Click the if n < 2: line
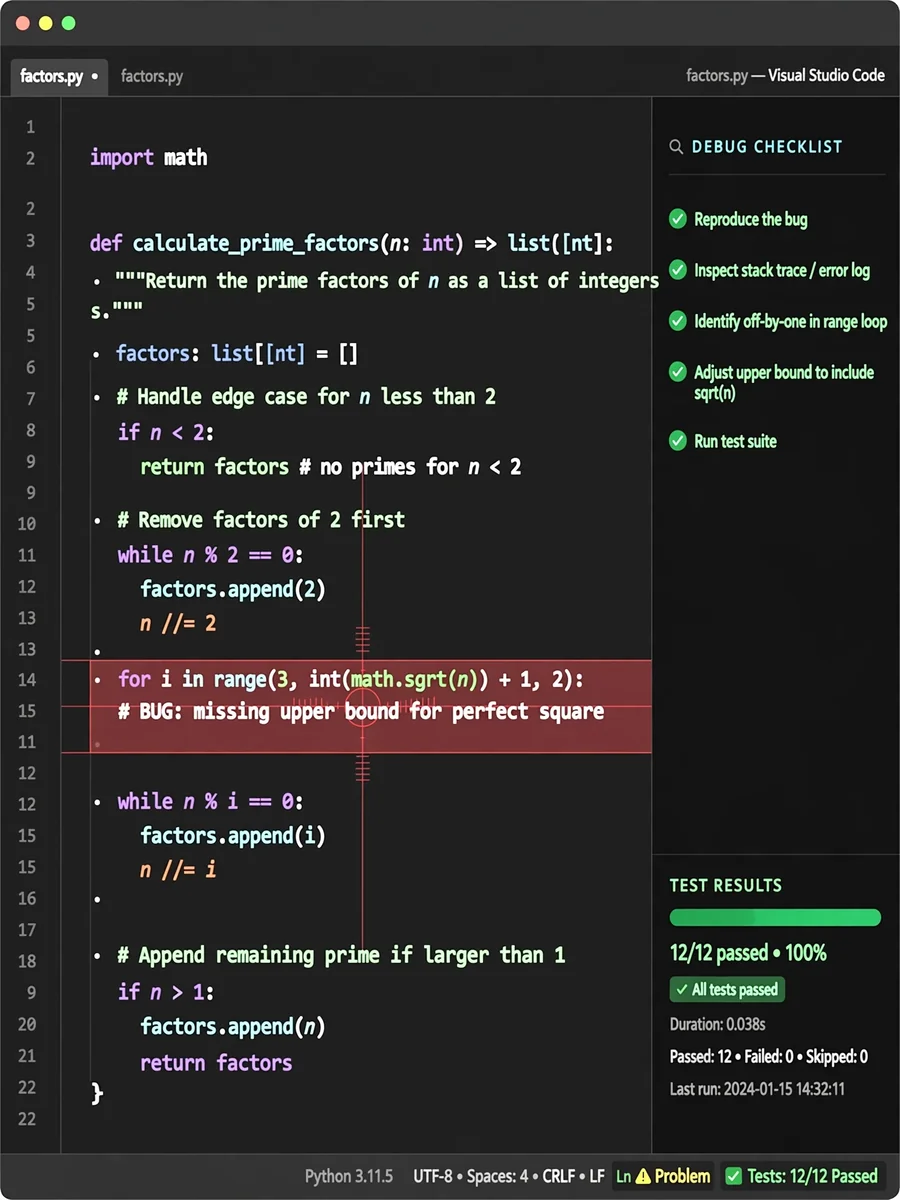This screenshot has height=1200, width=900. (x=166, y=433)
